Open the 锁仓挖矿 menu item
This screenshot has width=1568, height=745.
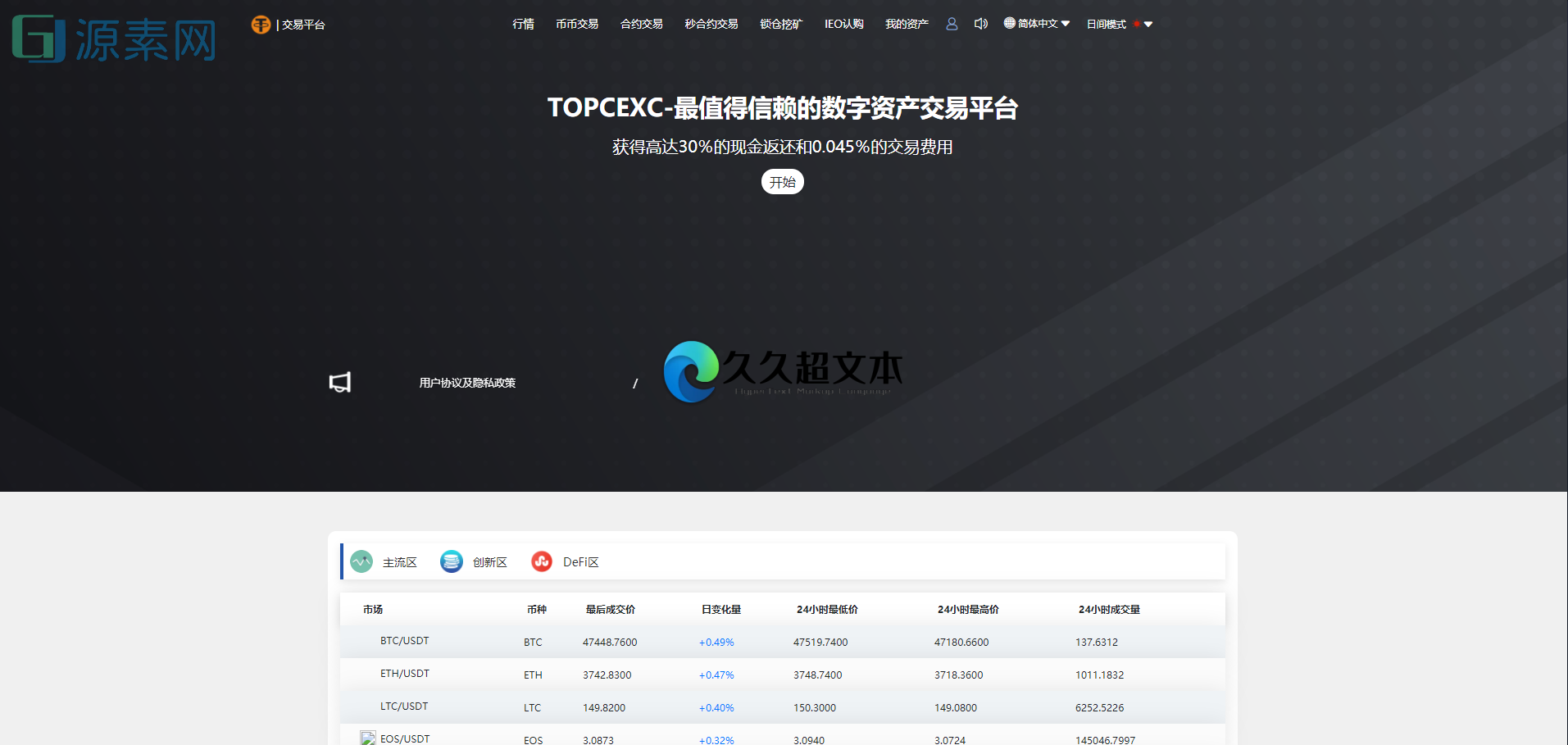(x=780, y=24)
